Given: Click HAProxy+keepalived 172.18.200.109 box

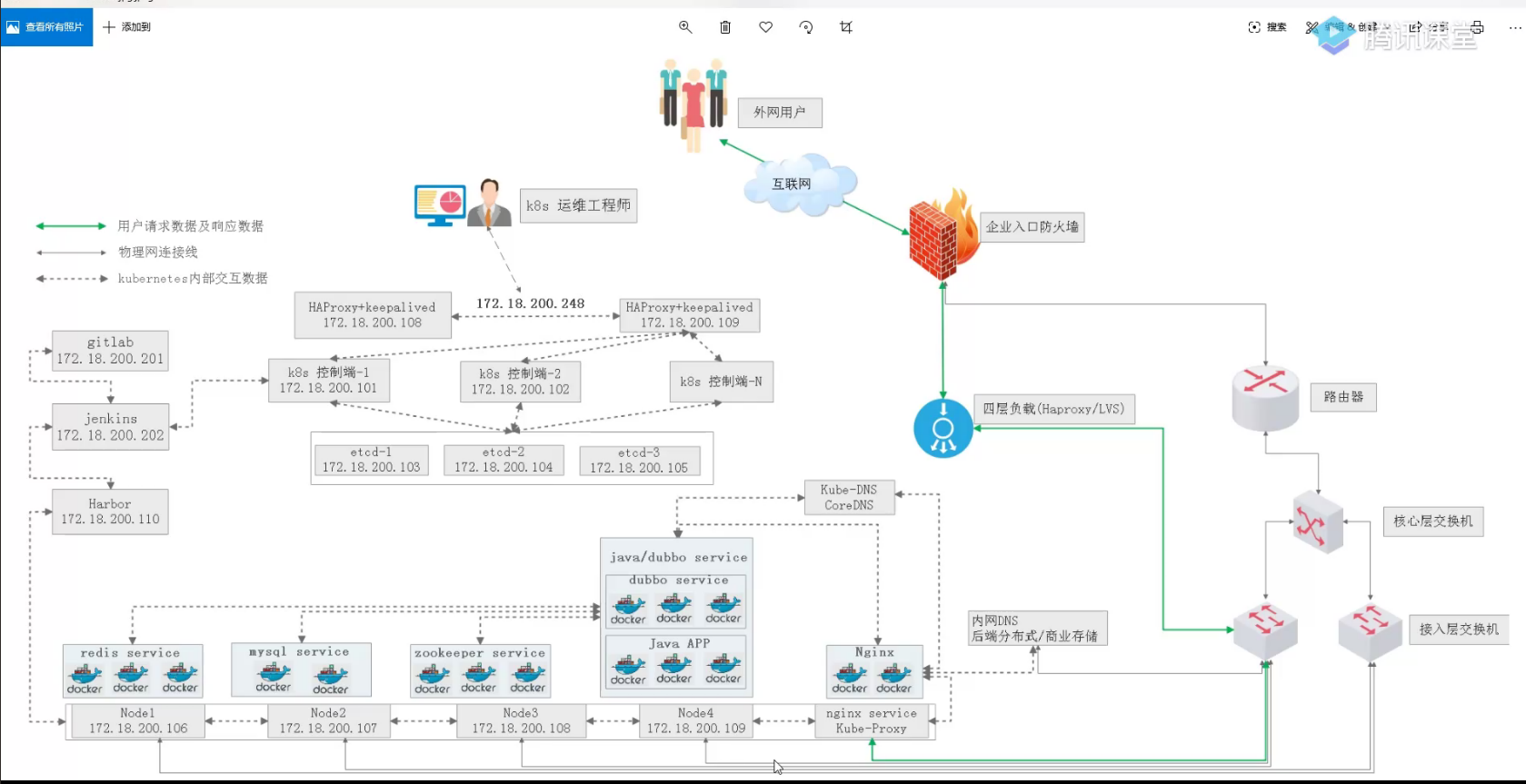Looking at the screenshot, I should (x=690, y=315).
